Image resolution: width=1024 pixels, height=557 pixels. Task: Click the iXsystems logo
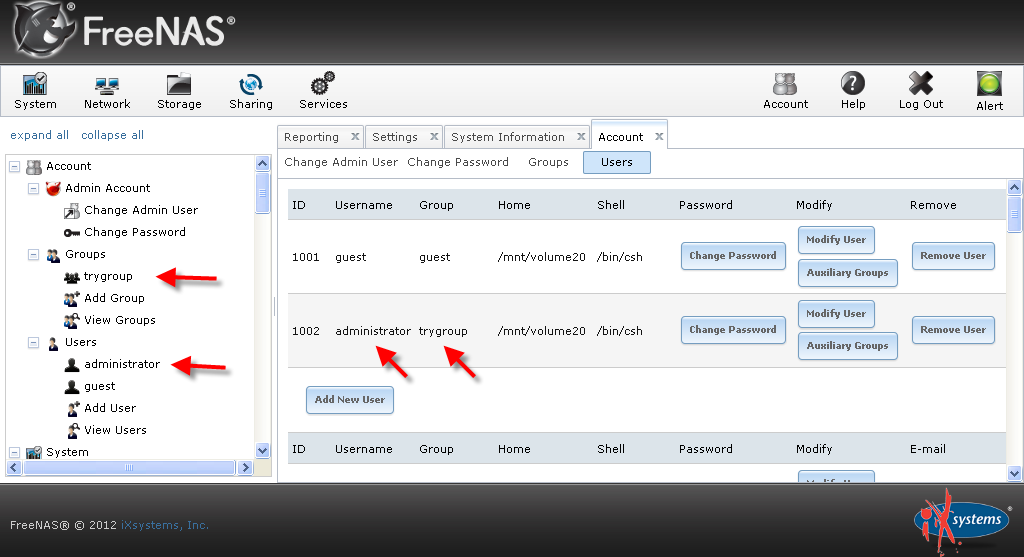(961, 521)
